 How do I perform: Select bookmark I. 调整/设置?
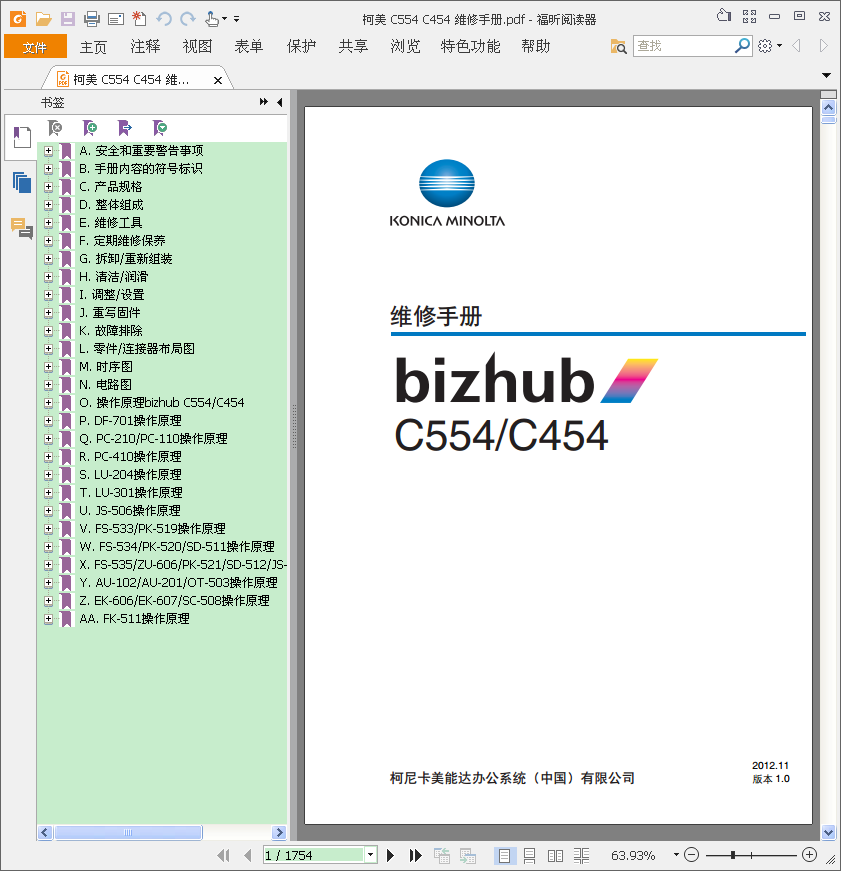pos(112,294)
